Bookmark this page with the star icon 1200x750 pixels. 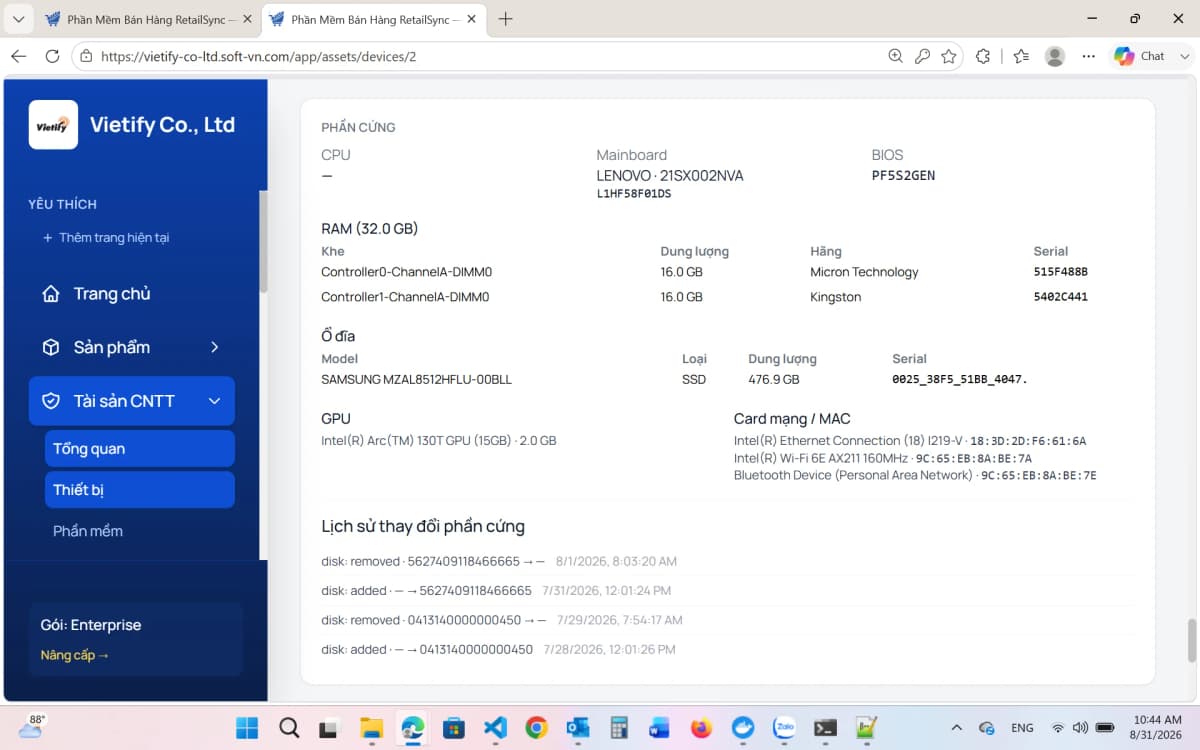pos(948,56)
